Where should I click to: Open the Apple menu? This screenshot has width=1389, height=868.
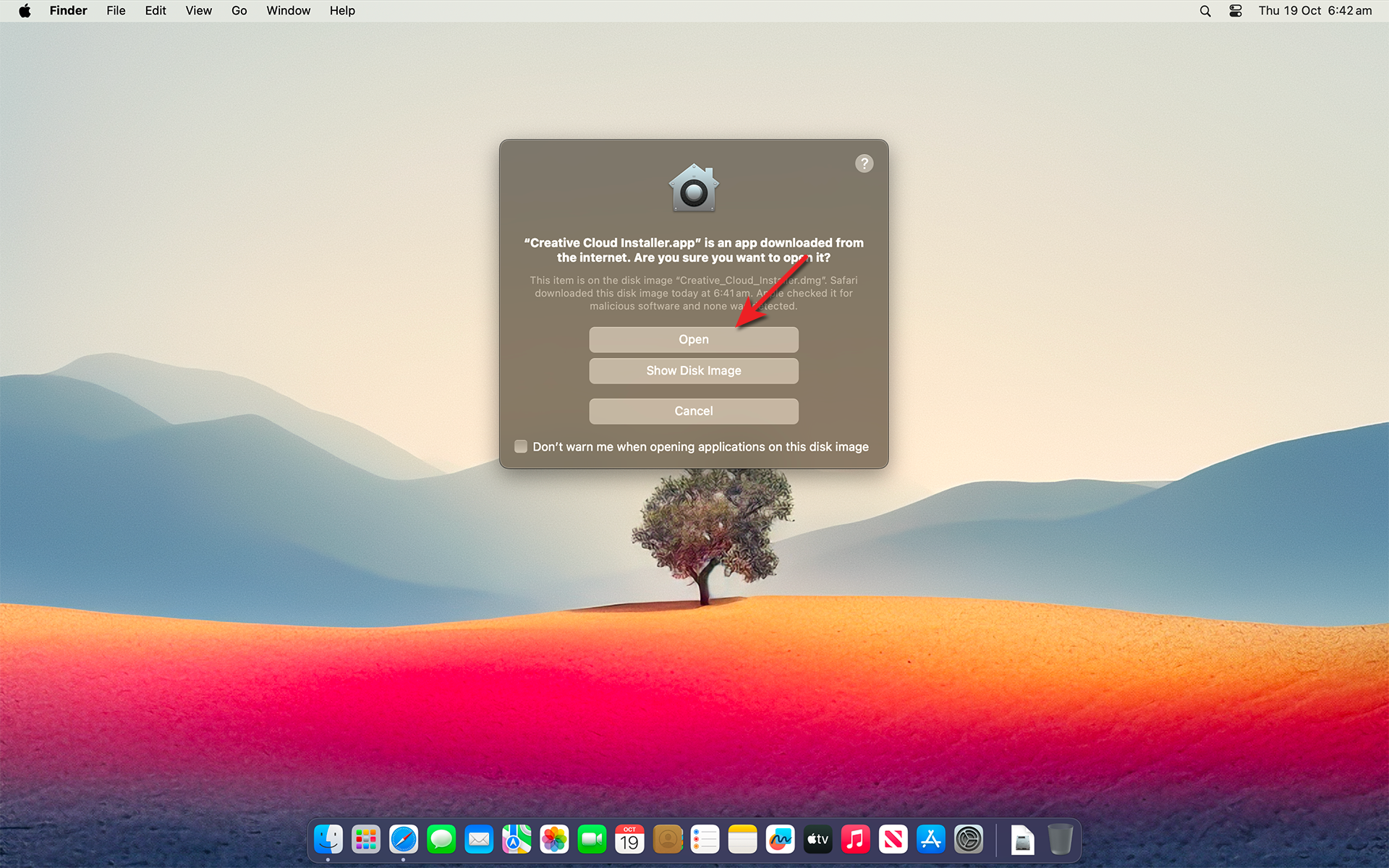point(25,11)
